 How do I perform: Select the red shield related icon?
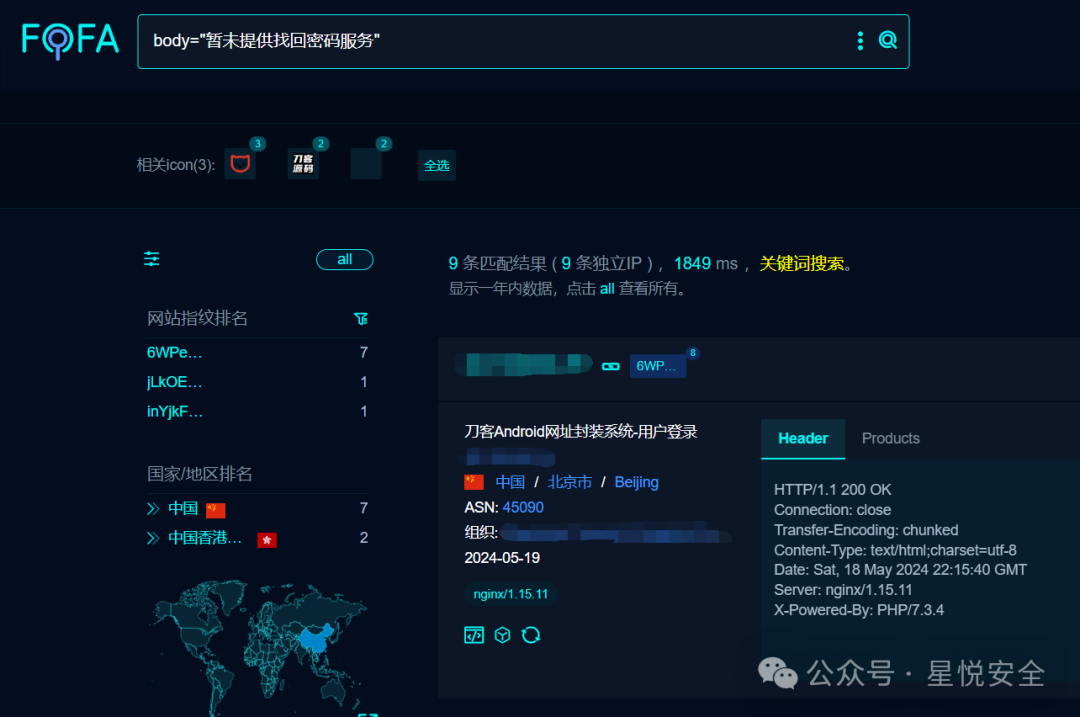(x=240, y=164)
